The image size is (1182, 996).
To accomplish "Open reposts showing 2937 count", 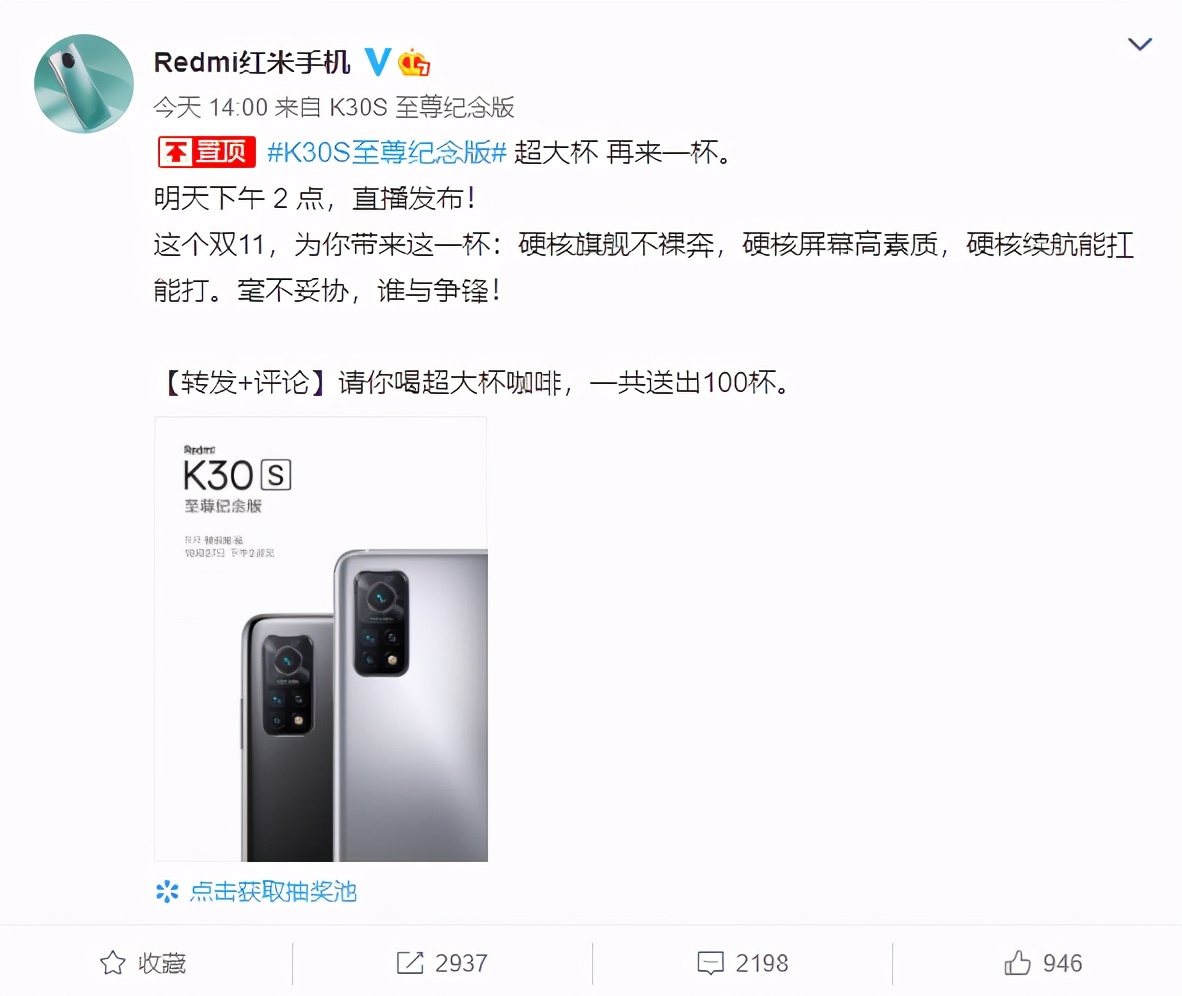I will click(x=442, y=963).
